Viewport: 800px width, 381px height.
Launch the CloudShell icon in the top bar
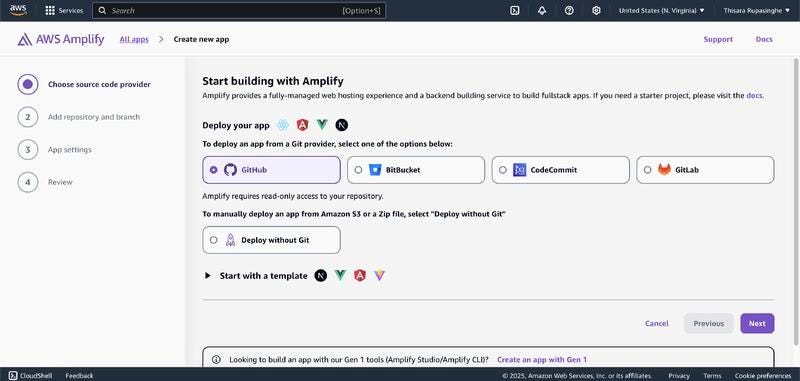click(x=515, y=10)
